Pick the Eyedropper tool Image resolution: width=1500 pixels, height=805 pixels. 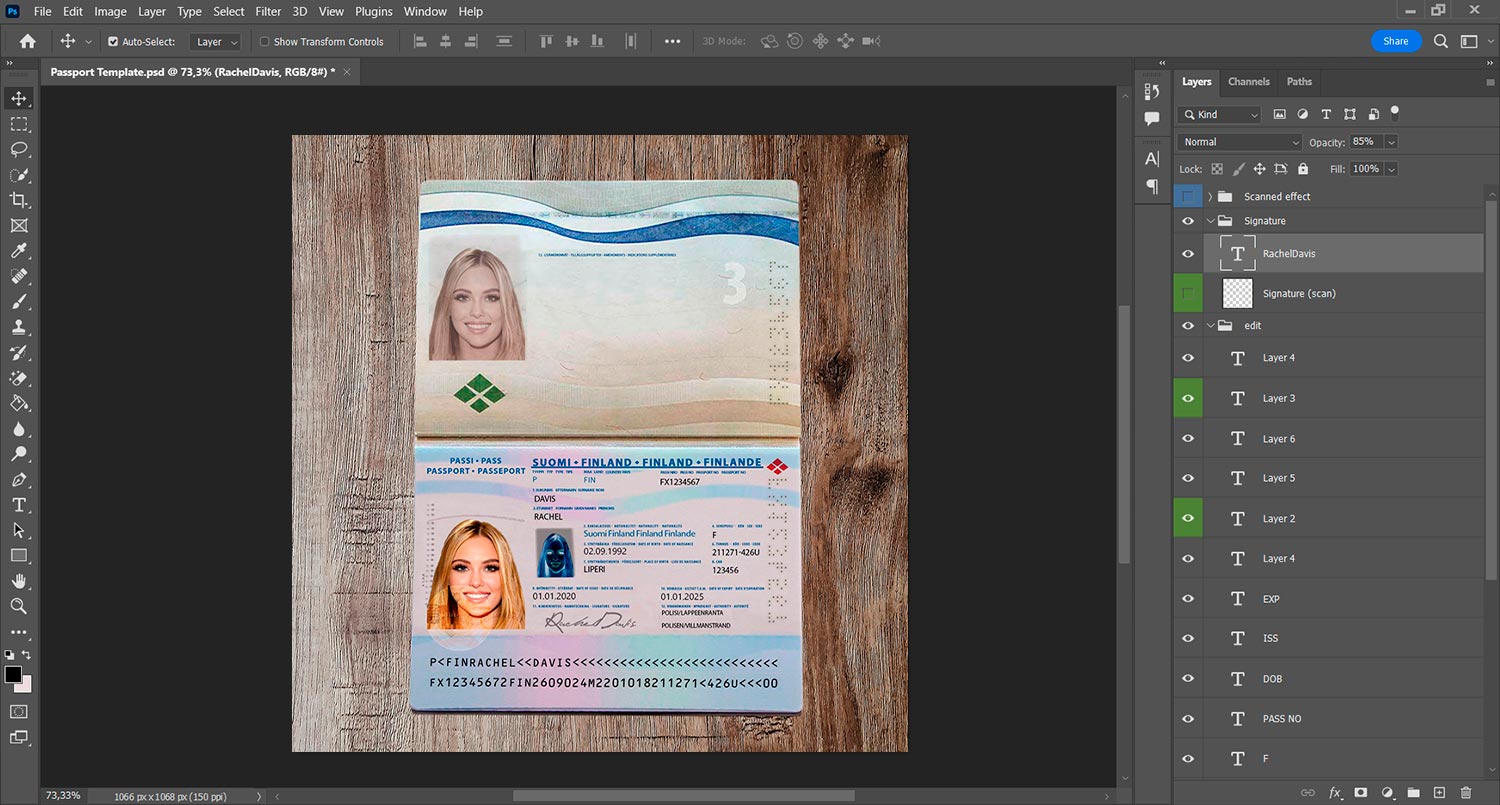coord(19,251)
